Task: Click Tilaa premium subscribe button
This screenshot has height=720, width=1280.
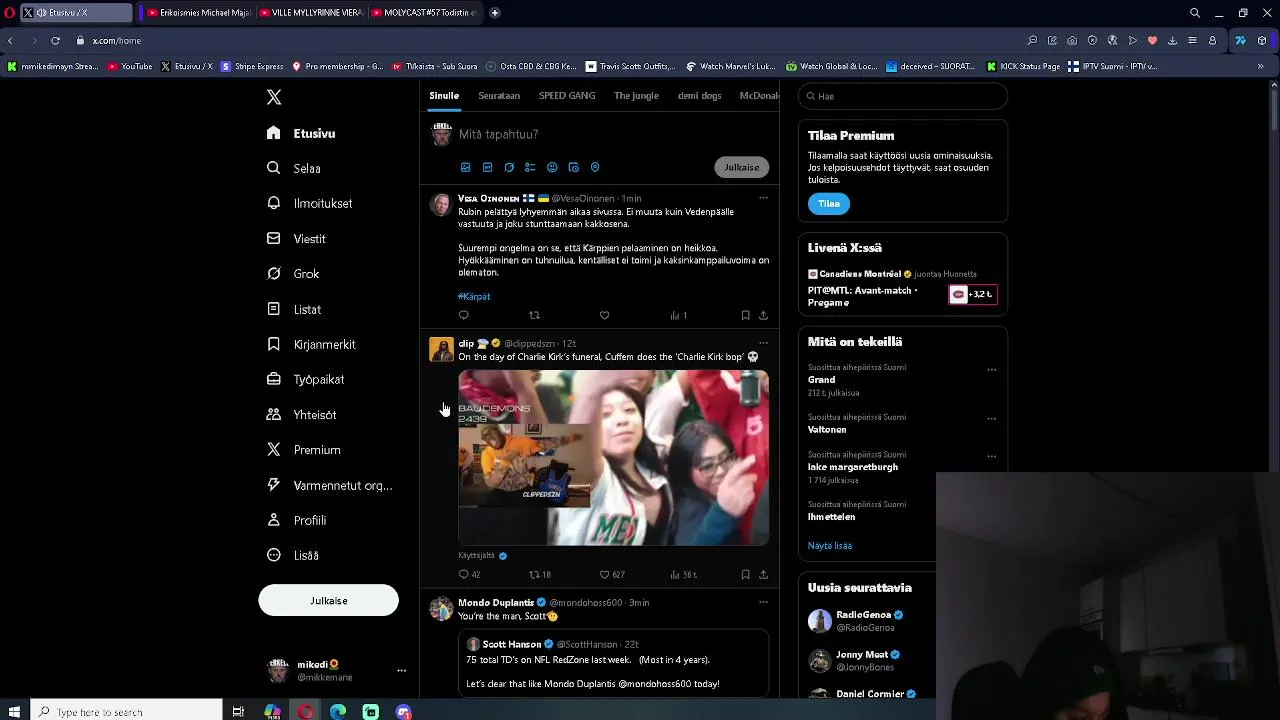Action: (x=829, y=203)
